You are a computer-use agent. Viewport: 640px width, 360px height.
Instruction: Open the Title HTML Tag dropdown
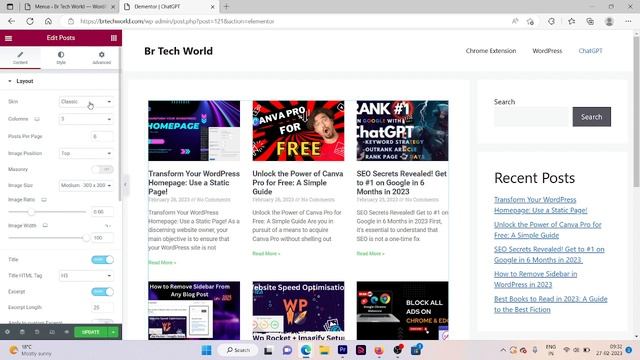pyautogui.click(x=86, y=276)
